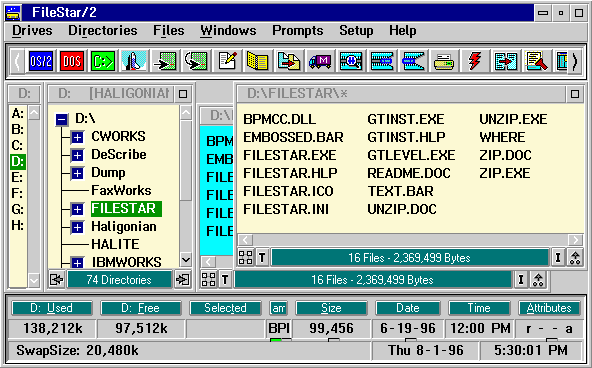The image size is (592, 368).
Task: Open the Files menu
Action: 169,31
